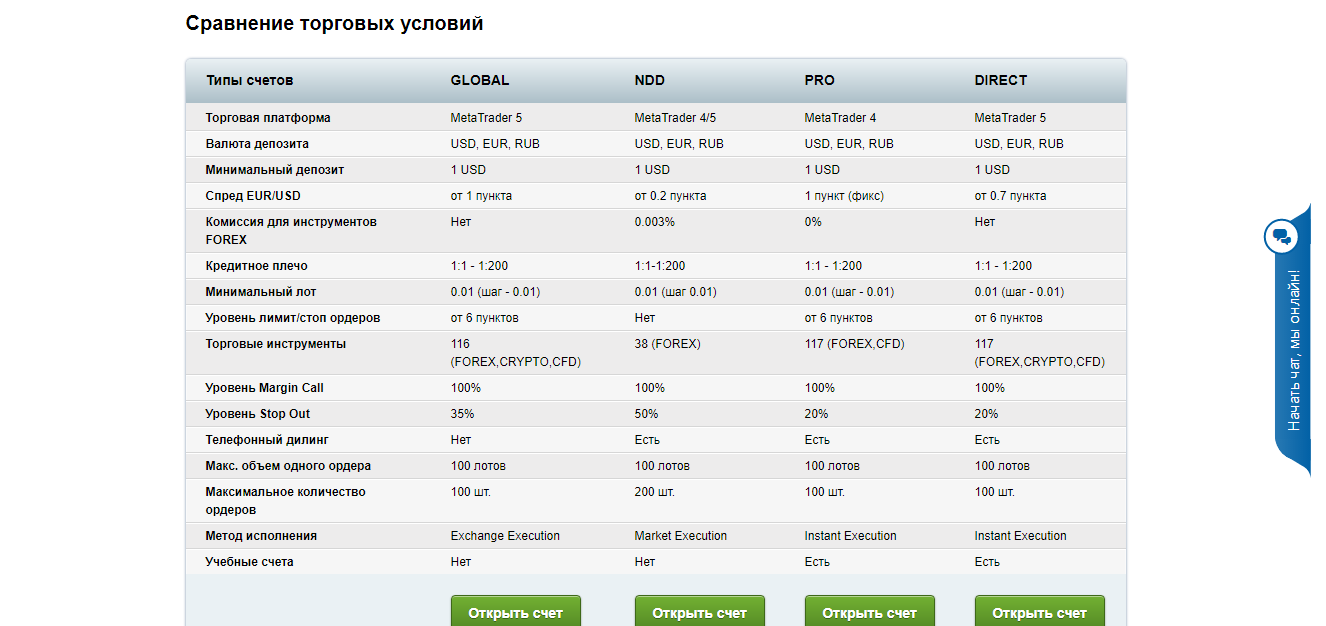Click row label 'Комиссия для инструментов FOREX'
1326x626 pixels.
pyautogui.click(x=291, y=231)
